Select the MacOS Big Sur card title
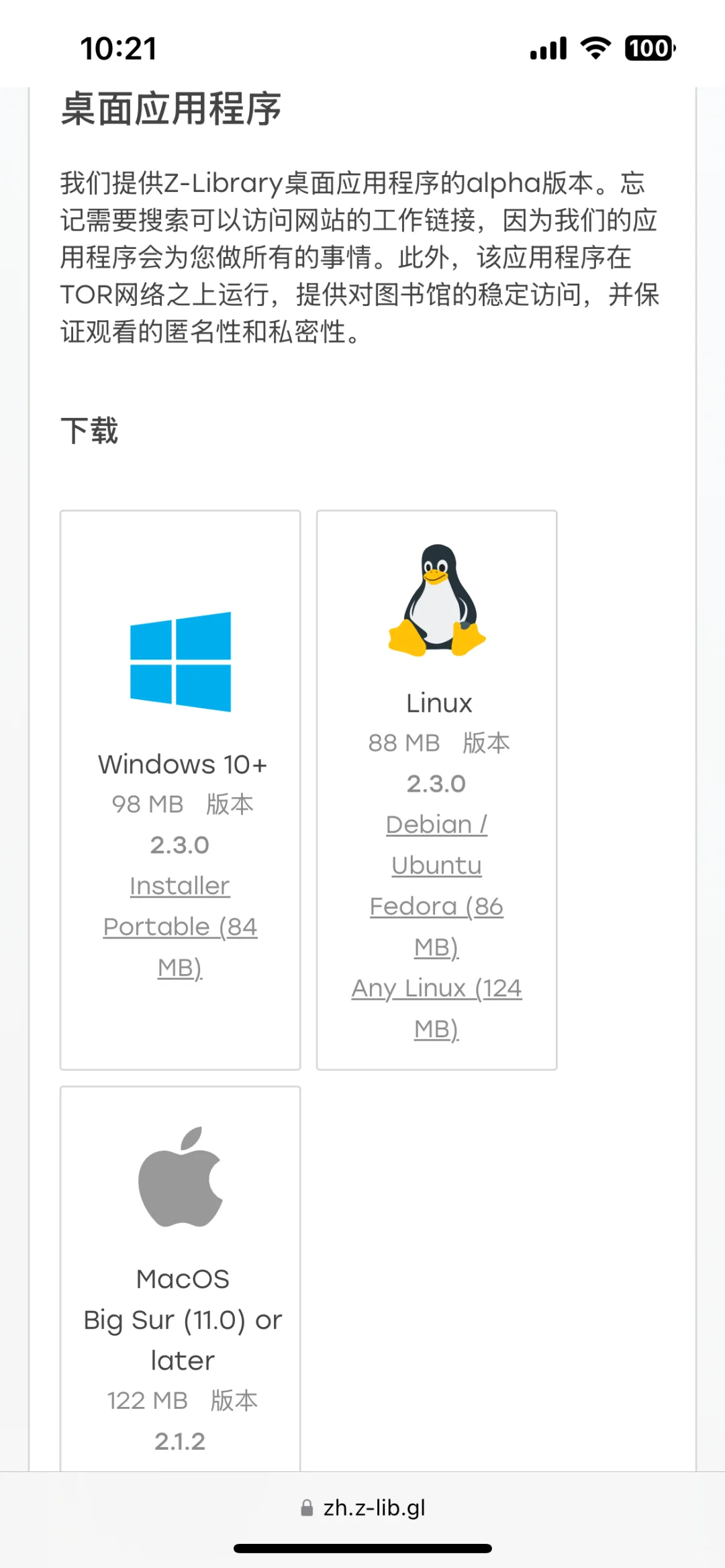 pyautogui.click(x=183, y=1320)
